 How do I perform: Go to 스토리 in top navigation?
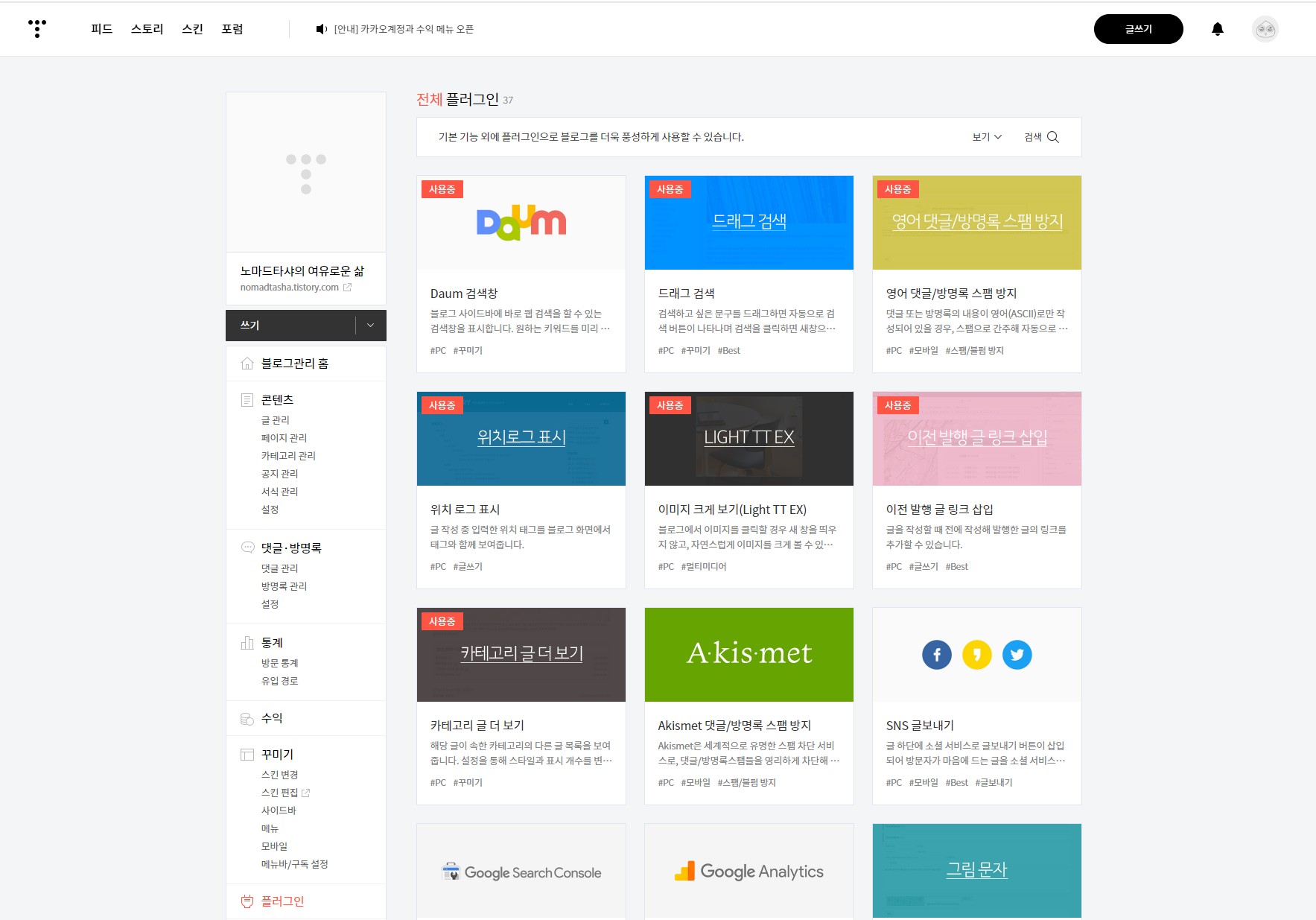(147, 29)
